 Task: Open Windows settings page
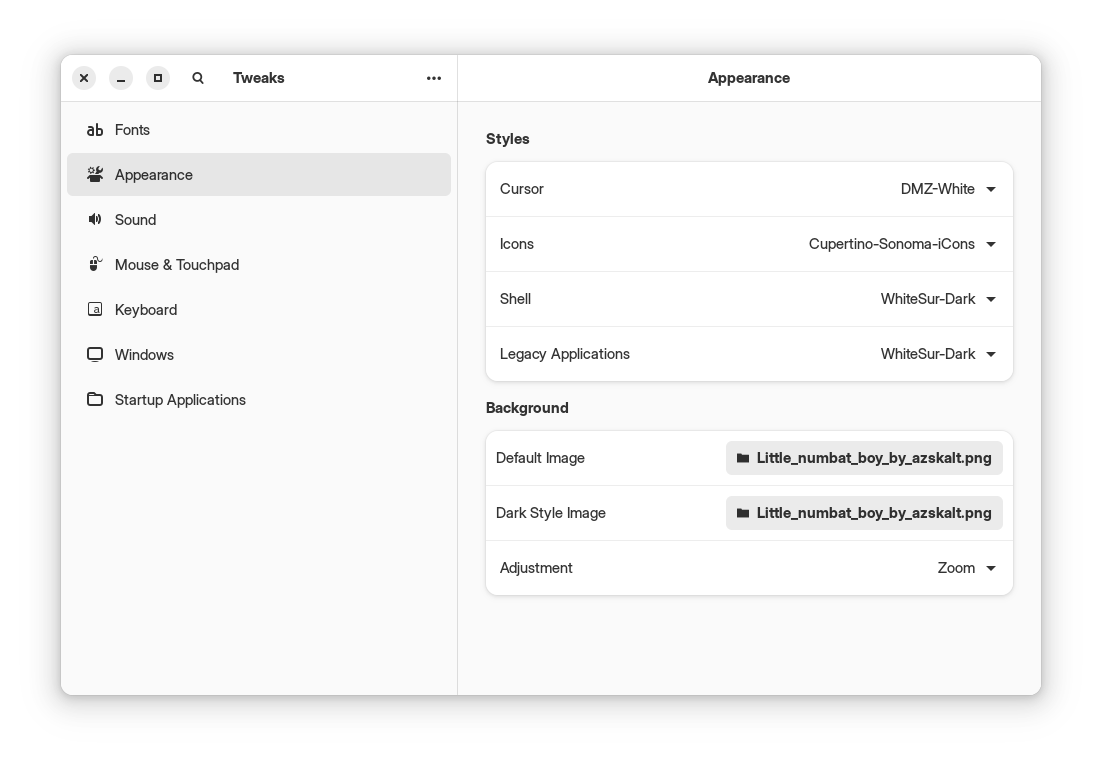(x=259, y=354)
